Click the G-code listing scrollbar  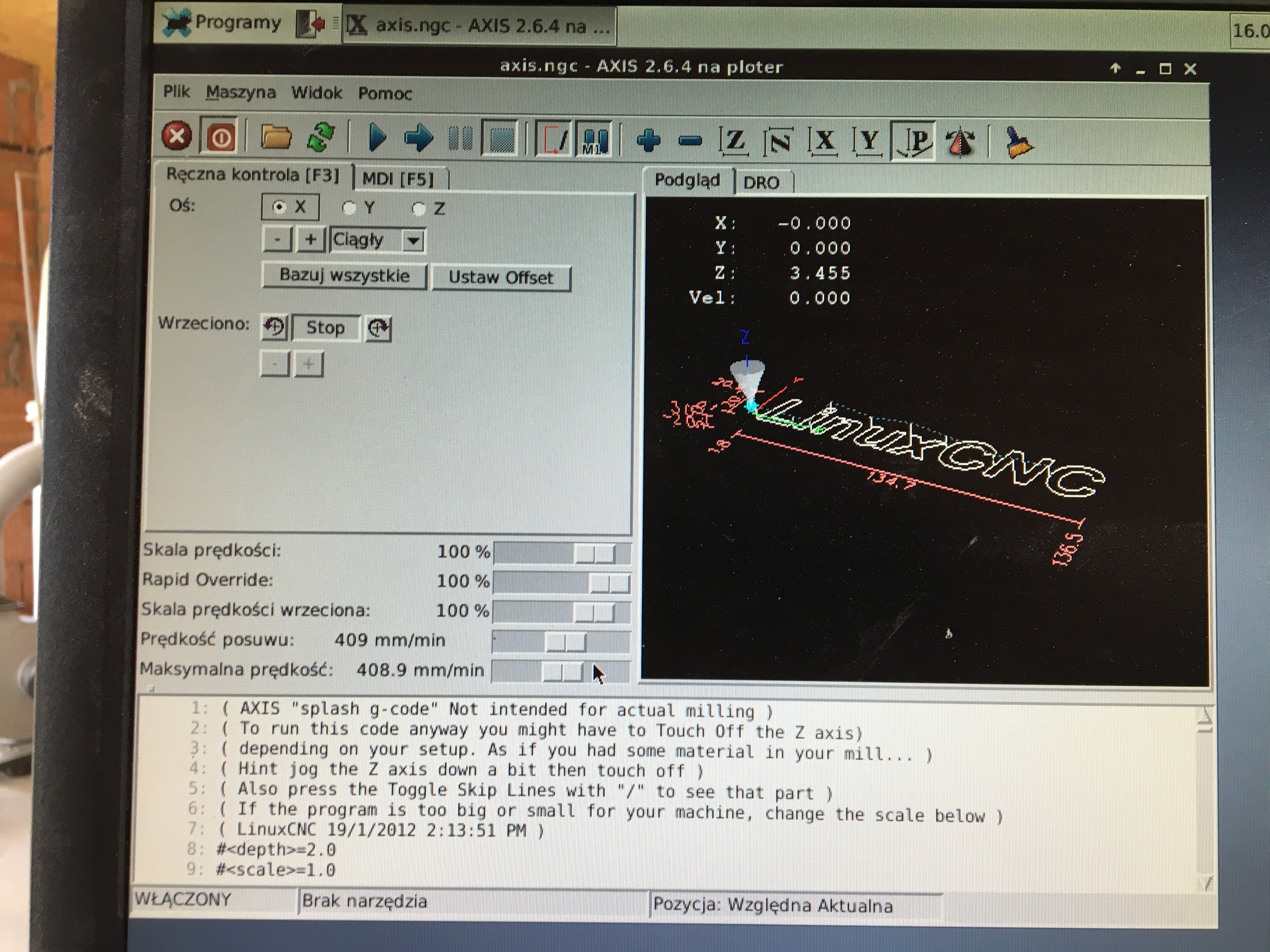tap(1204, 799)
